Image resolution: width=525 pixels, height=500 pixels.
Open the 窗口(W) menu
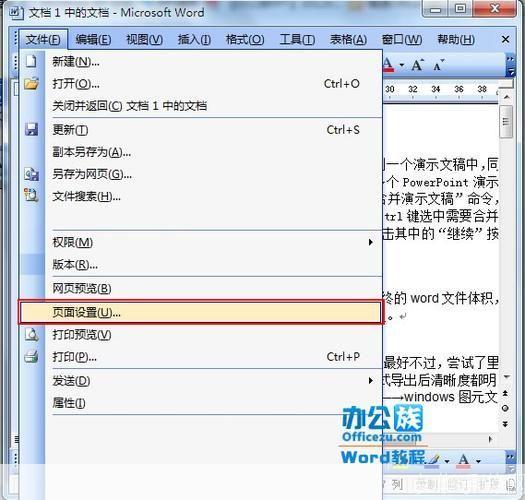click(402, 40)
